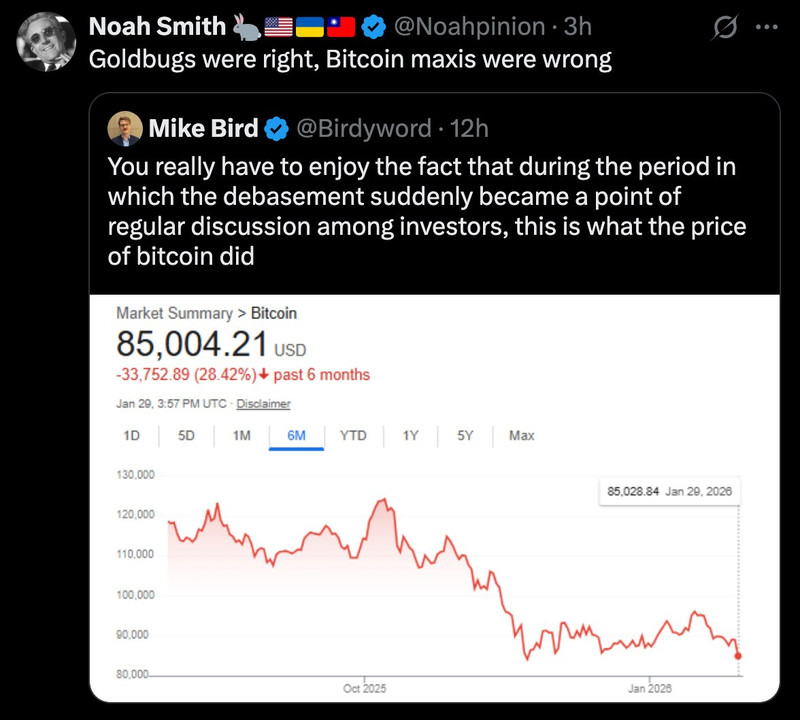The image size is (800, 720).
Task: Click Mike Bird's small profile avatar
Action: pyautogui.click(x=127, y=127)
